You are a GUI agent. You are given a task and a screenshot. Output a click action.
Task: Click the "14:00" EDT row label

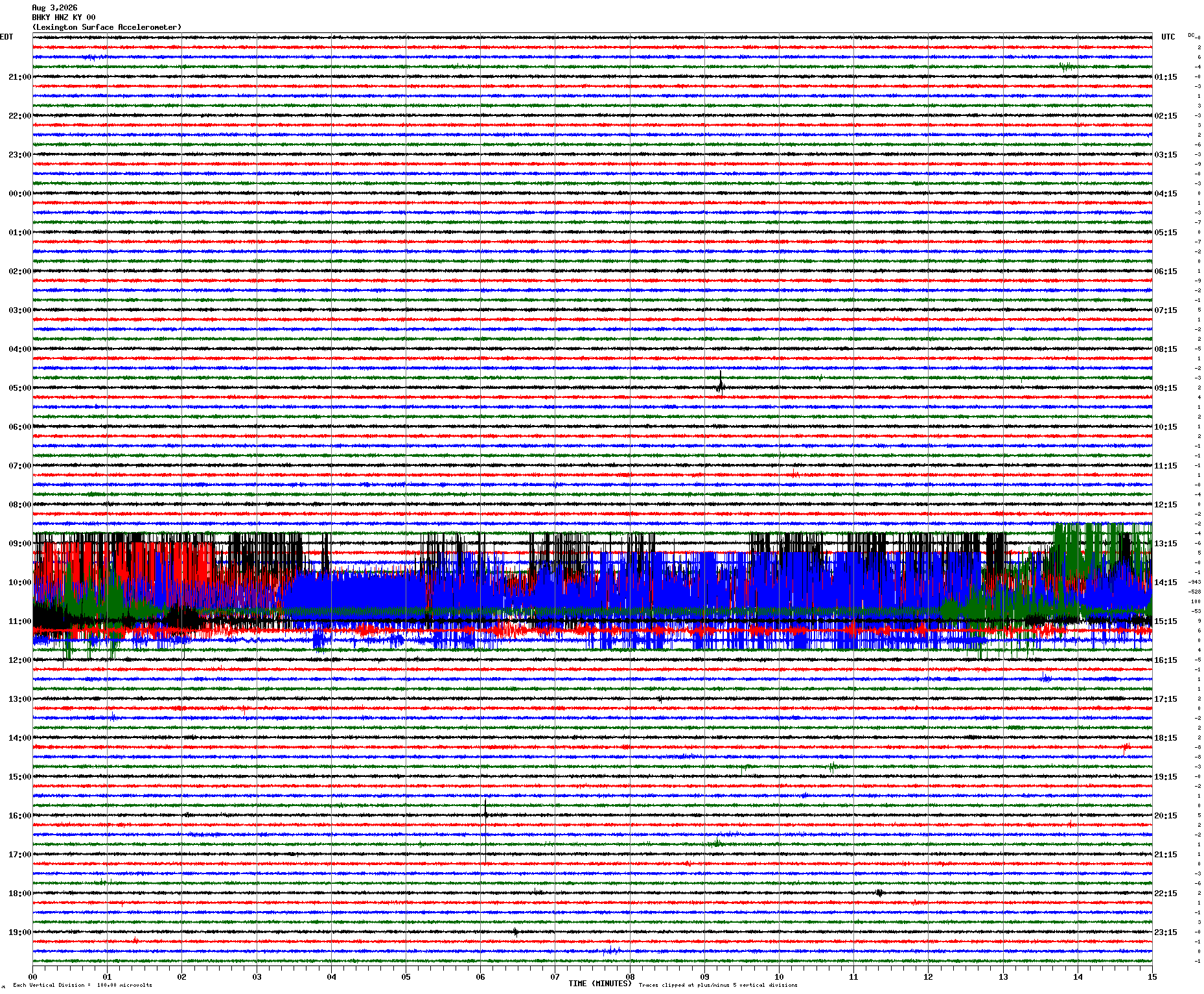19,738
